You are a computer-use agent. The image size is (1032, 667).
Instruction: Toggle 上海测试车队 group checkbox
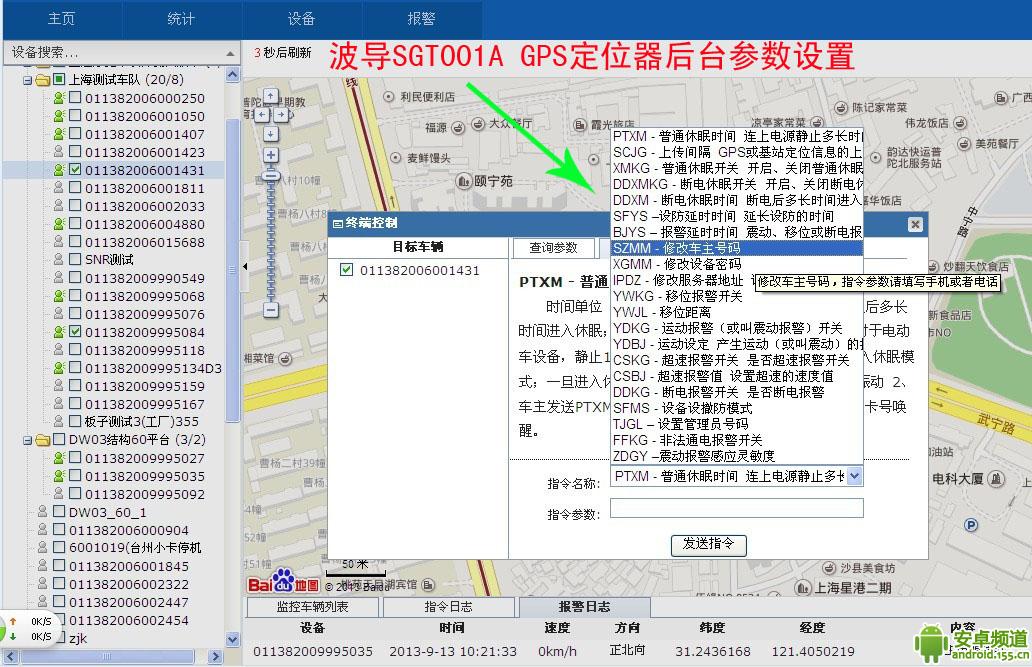(x=59, y=79)
